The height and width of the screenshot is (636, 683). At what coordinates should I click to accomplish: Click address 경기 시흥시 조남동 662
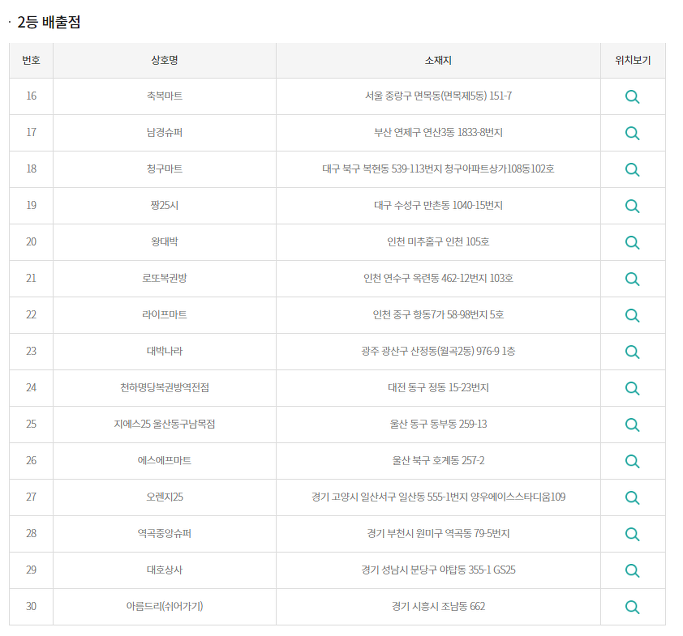click(x=438, y=606)
